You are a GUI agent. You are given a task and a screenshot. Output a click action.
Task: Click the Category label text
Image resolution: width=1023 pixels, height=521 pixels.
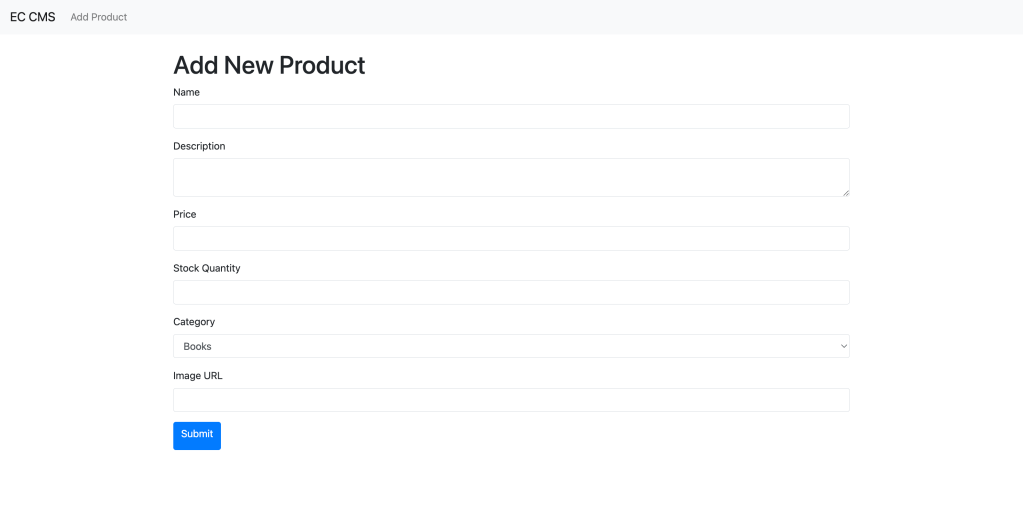tap(194, 323)
